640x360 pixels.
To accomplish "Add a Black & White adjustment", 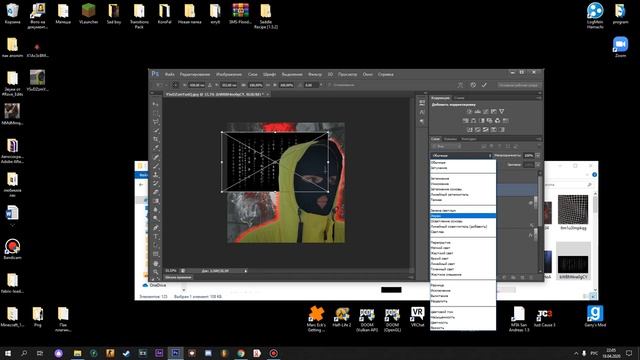I will (481, 121).
